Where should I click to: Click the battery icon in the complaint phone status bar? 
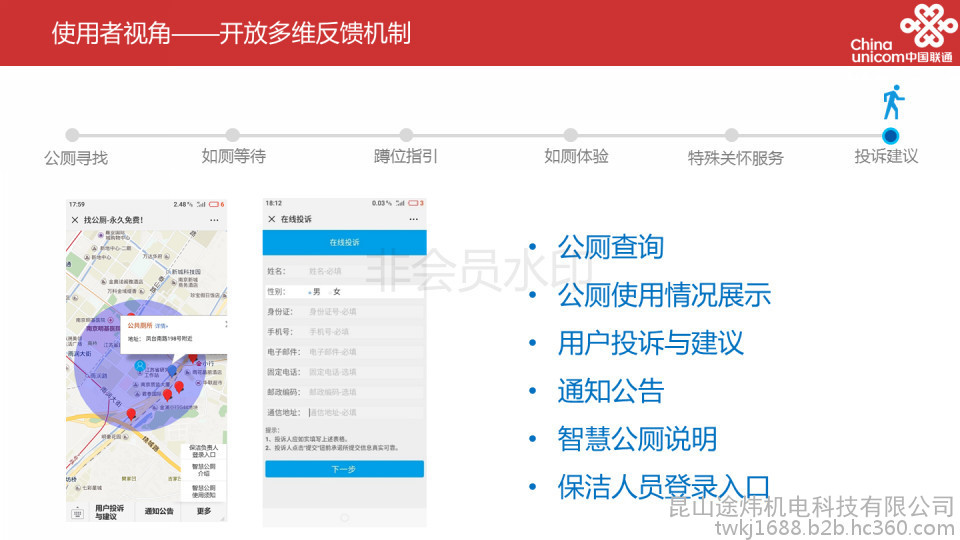click(413, 203)
